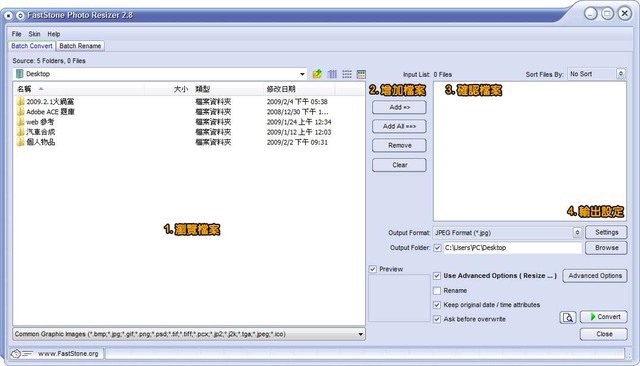Click the date 2009/2/2 下午 09:31
640x366 pixels.
(297, 142)
